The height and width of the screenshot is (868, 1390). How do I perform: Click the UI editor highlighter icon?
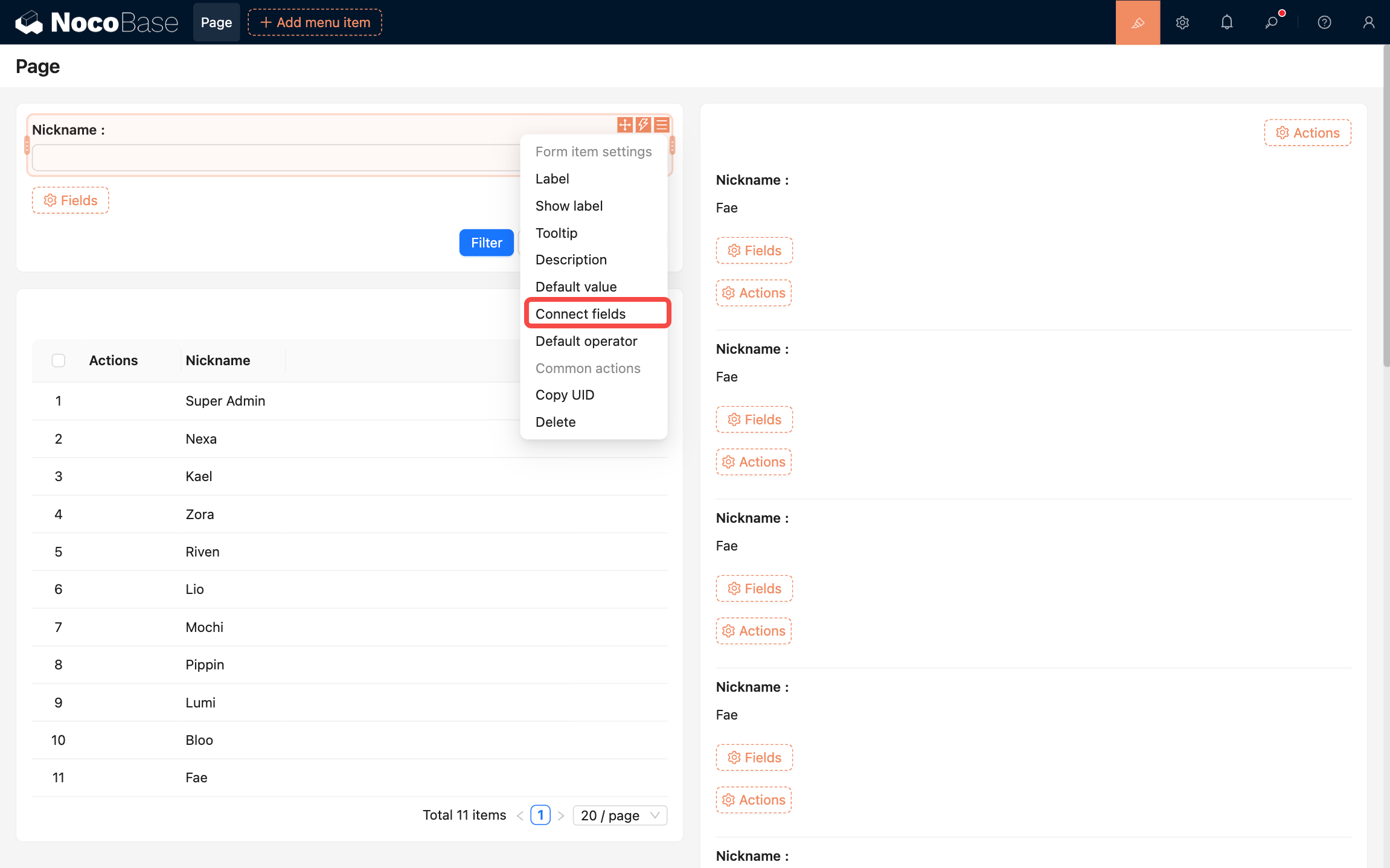coord(1138,22)
